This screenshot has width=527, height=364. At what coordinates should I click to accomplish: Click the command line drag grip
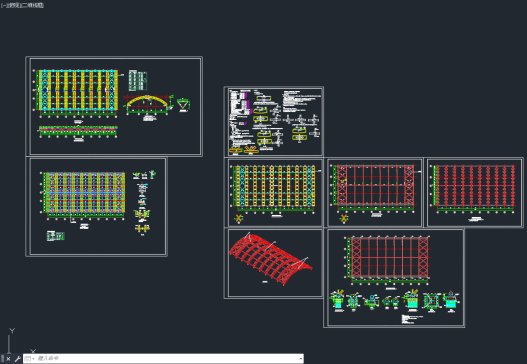[x=2, y=359]
